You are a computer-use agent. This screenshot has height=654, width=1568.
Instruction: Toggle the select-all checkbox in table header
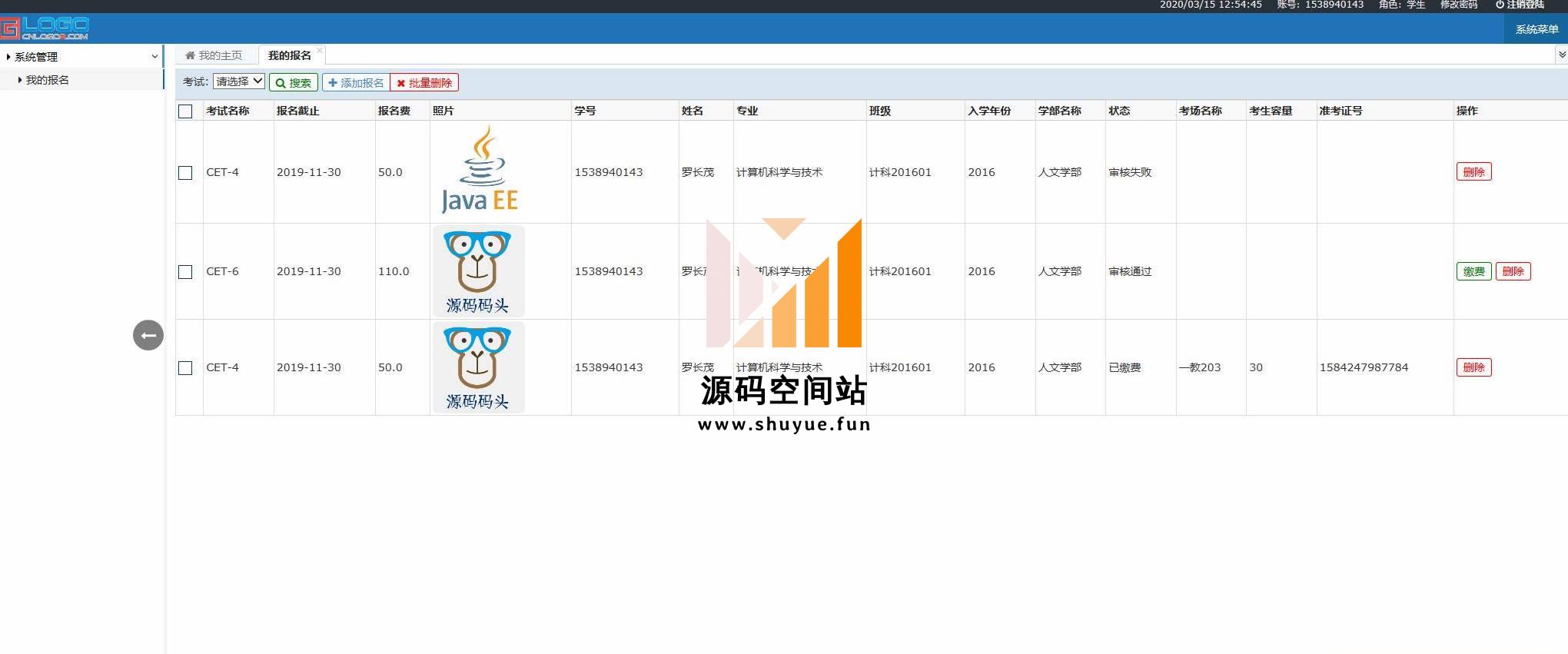pos(185,111)
